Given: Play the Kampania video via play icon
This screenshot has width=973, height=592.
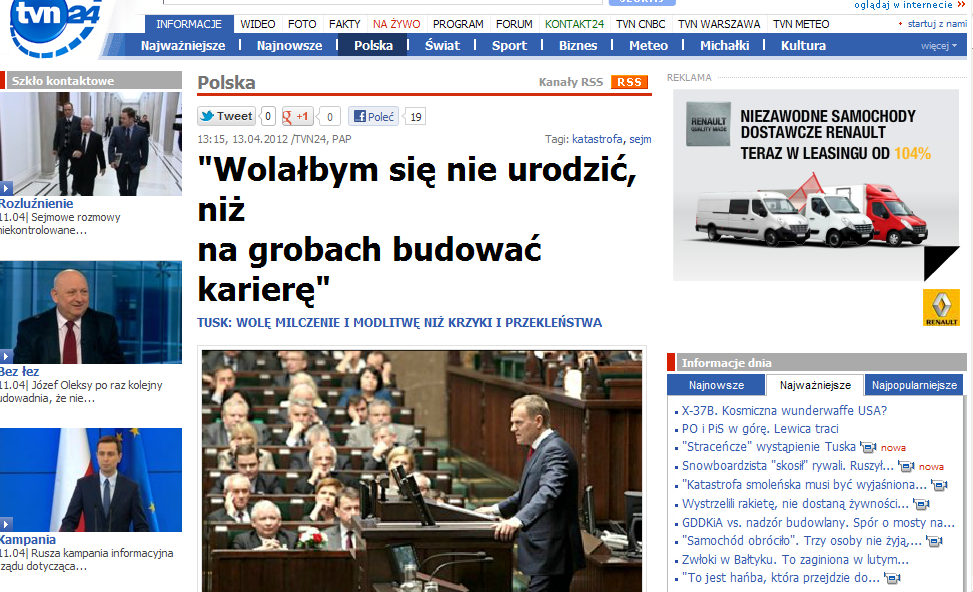Looking at the screenshot, I should pos(6,524).
